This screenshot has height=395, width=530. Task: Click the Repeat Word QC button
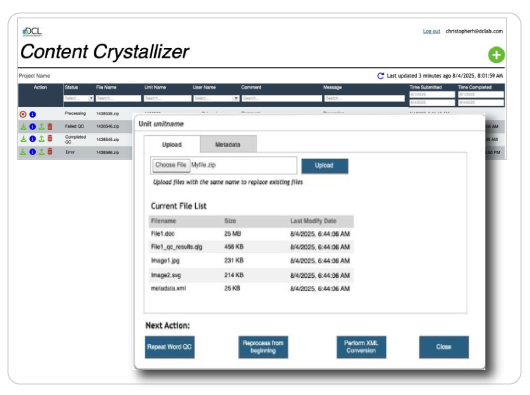(x=169, y=347)
